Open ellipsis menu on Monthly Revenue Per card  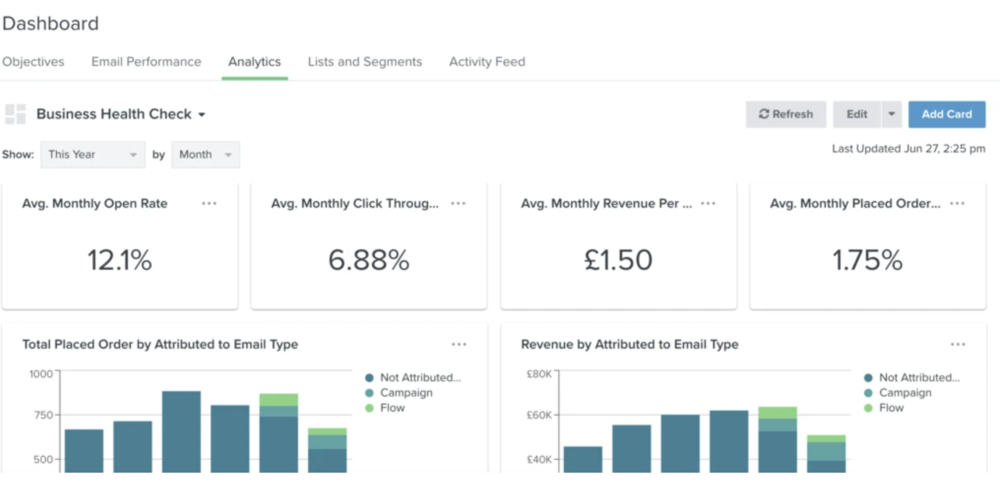click(708, 203)
